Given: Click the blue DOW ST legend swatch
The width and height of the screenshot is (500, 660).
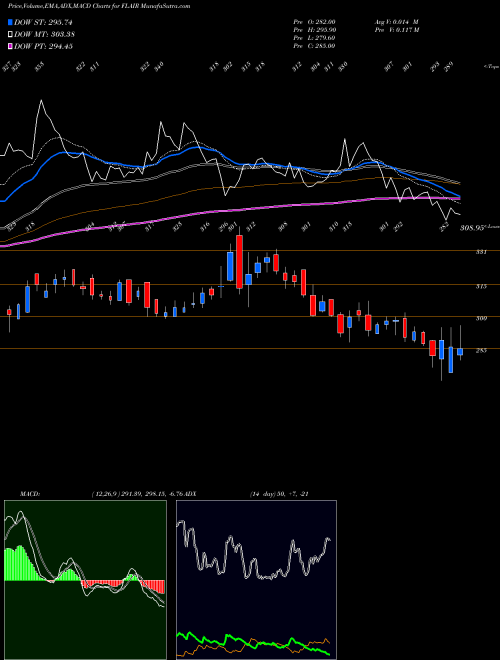Looking at the screenshot, I should (10, 22).
